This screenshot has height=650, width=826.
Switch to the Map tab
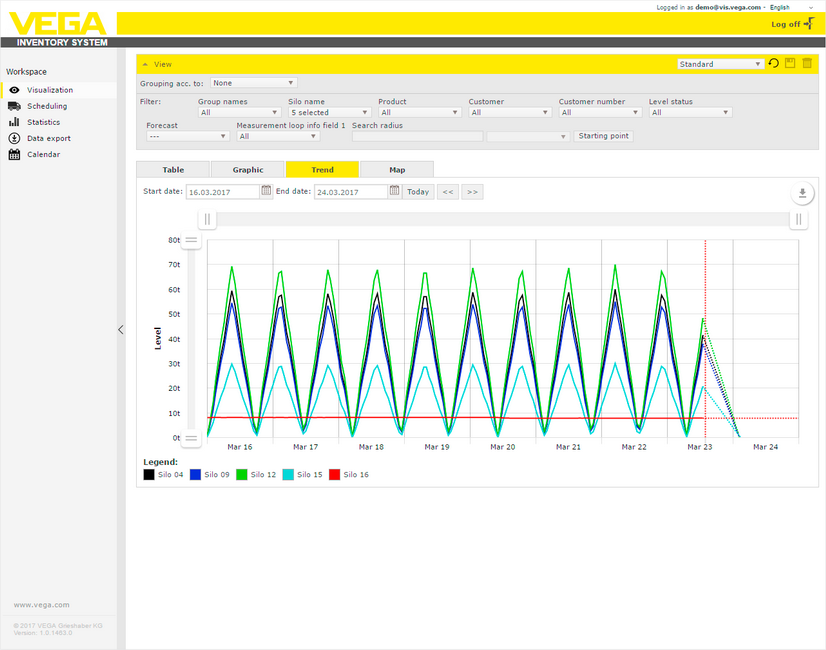click(397, 170)
